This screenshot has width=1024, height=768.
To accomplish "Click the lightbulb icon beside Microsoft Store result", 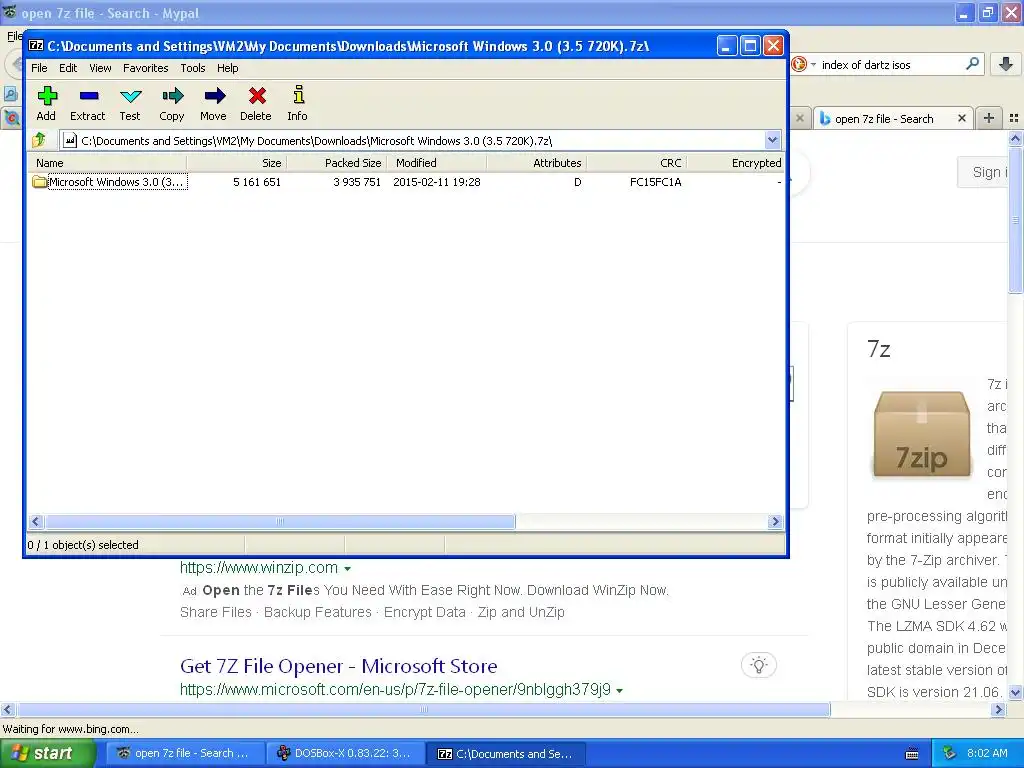I will [x=758, y=665].
